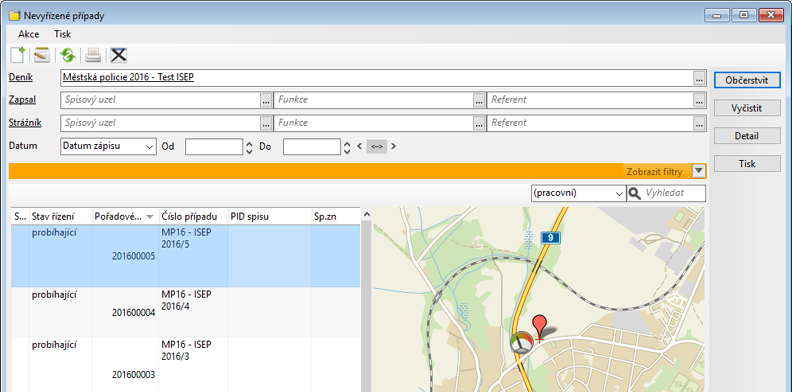Open the Akce menu
792x392 pixels.
tap(29, 34)
